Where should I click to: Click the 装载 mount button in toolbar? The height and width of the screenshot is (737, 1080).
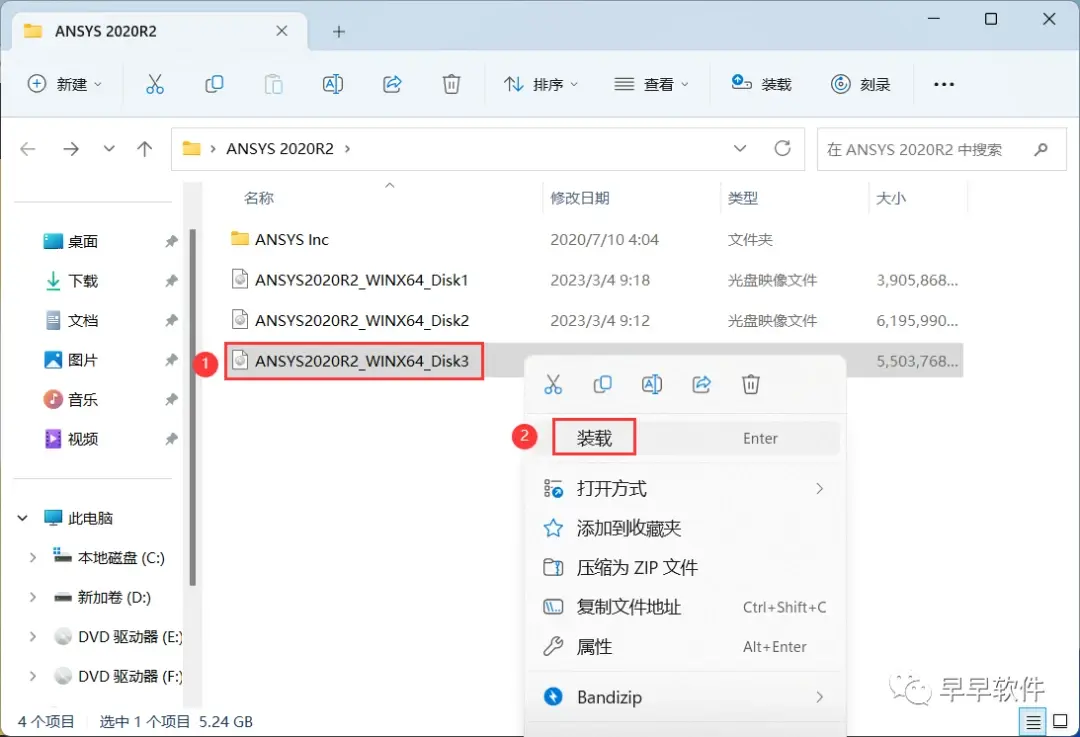pyautogui.click(x=761, y=84)
